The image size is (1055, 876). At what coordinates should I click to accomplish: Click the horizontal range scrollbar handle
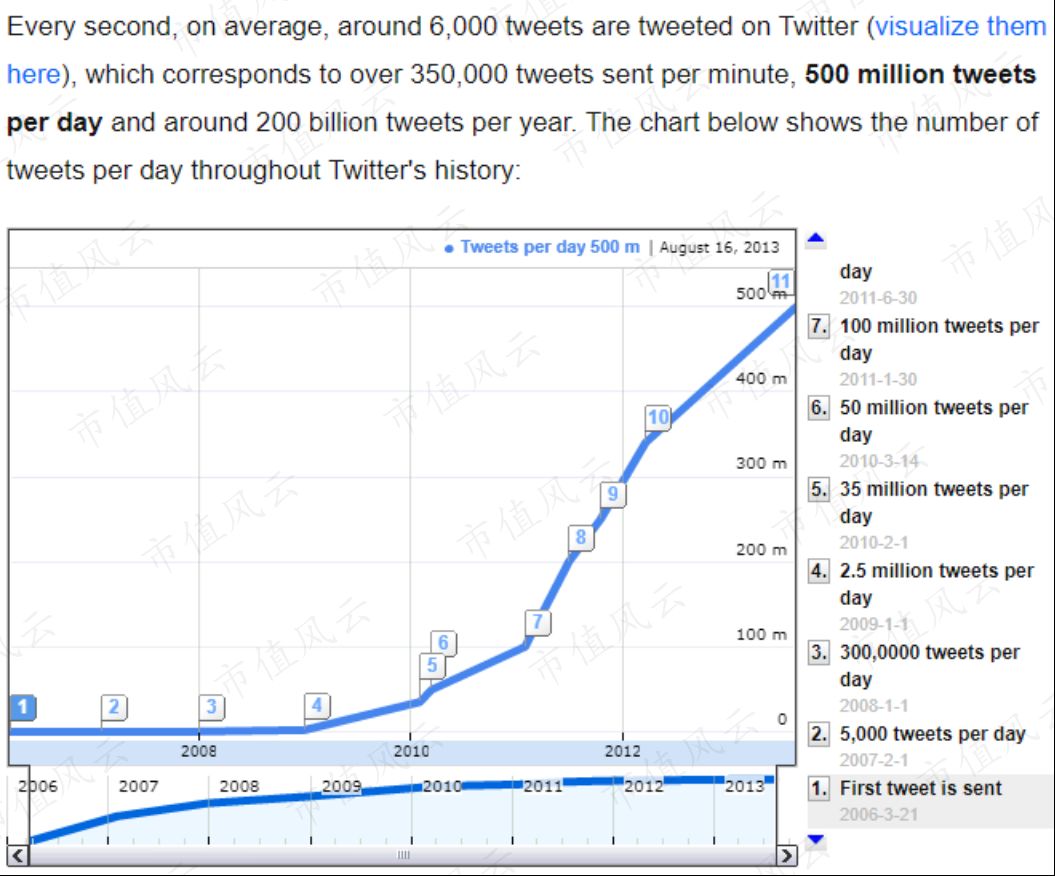pyautogui.click(x=404, y=855)
